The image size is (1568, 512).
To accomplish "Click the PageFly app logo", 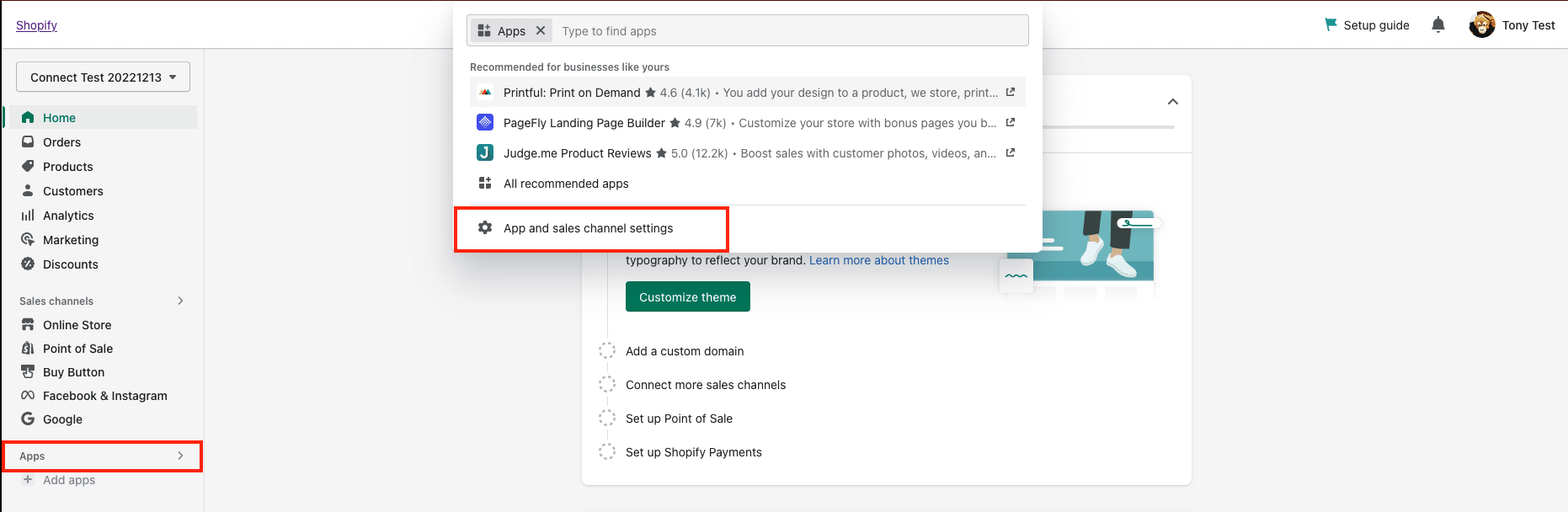I will (485, 123).
